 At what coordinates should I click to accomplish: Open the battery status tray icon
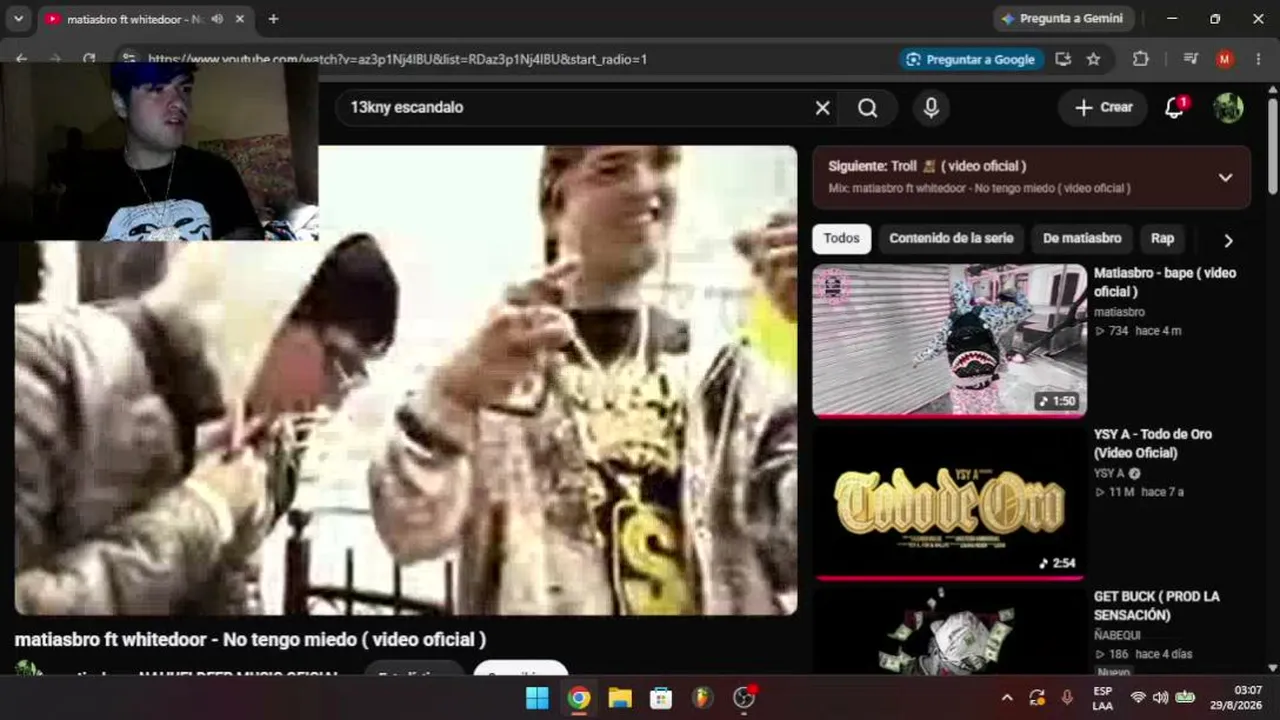1185,698
